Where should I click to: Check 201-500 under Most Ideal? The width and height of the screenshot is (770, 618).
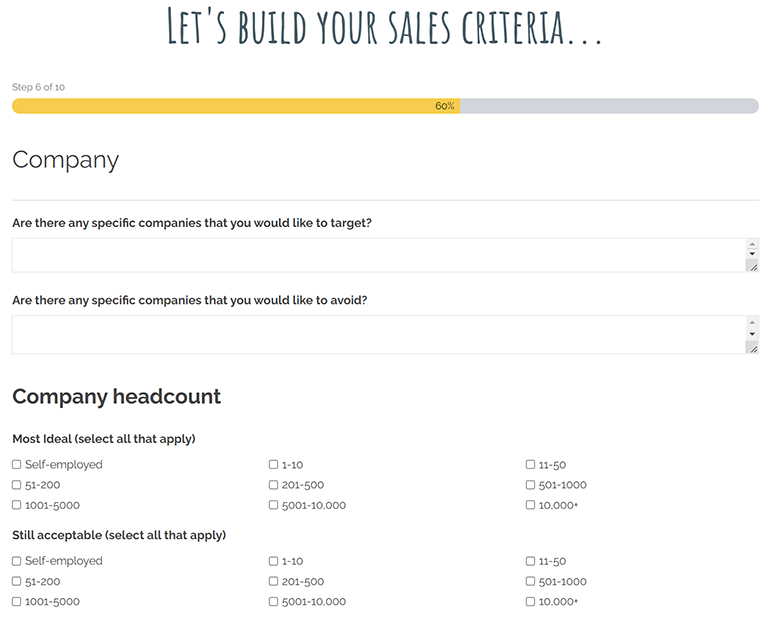click(x=274, y=485)
